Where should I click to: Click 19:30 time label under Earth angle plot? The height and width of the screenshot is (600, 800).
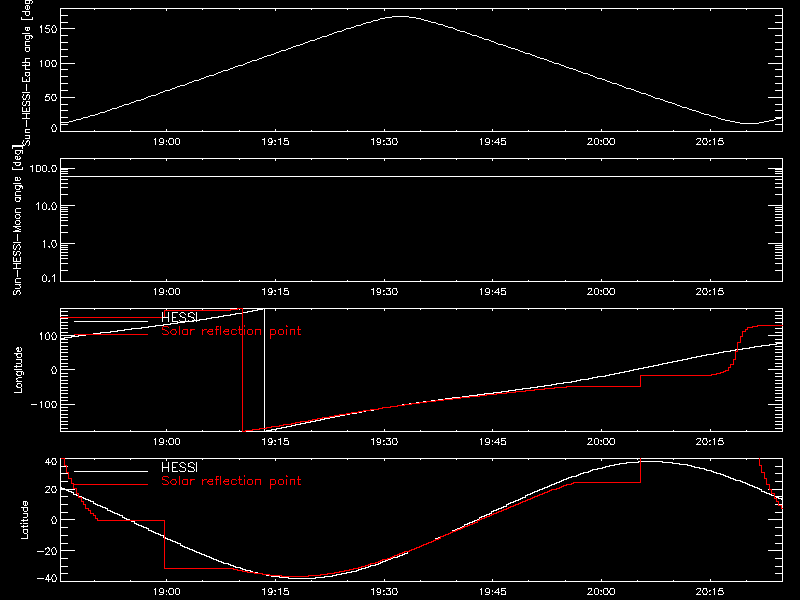(384, 142)
